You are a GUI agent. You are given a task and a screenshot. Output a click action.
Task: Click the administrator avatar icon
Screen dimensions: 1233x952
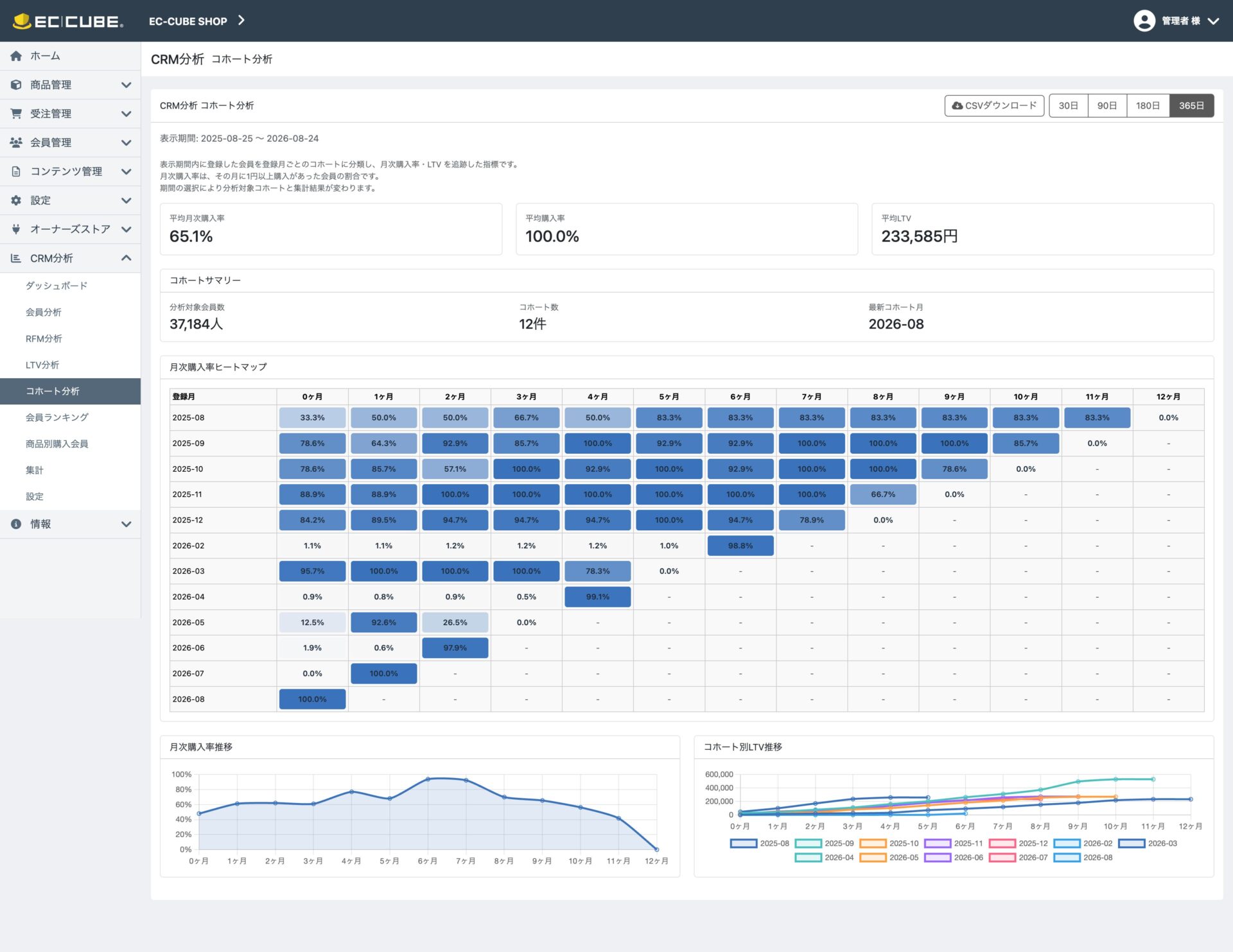pyautogui.click(x=1144, y=21)
